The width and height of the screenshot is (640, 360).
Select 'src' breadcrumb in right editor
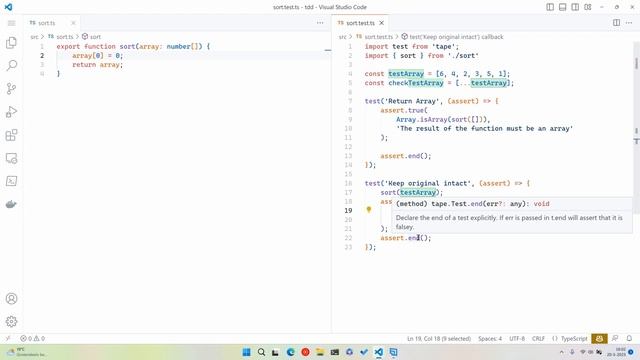tap(342, 37)
